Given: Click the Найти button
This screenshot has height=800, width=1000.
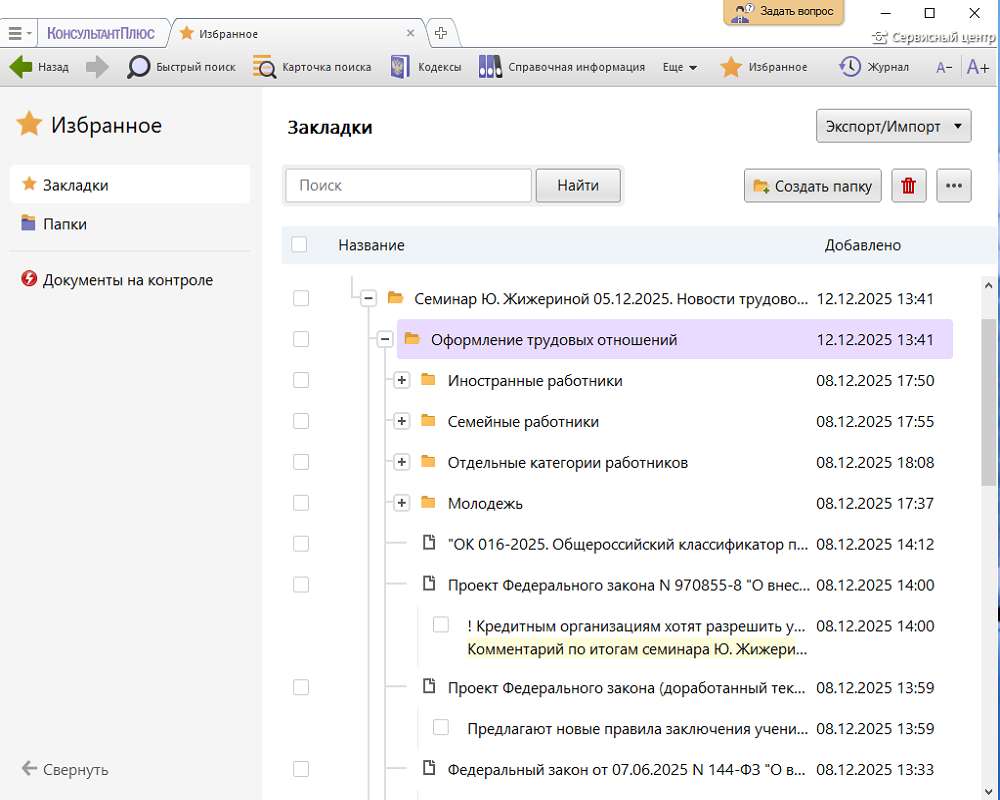Looking at the screenshot, I should pyautogui.click(x=578, y=185).
